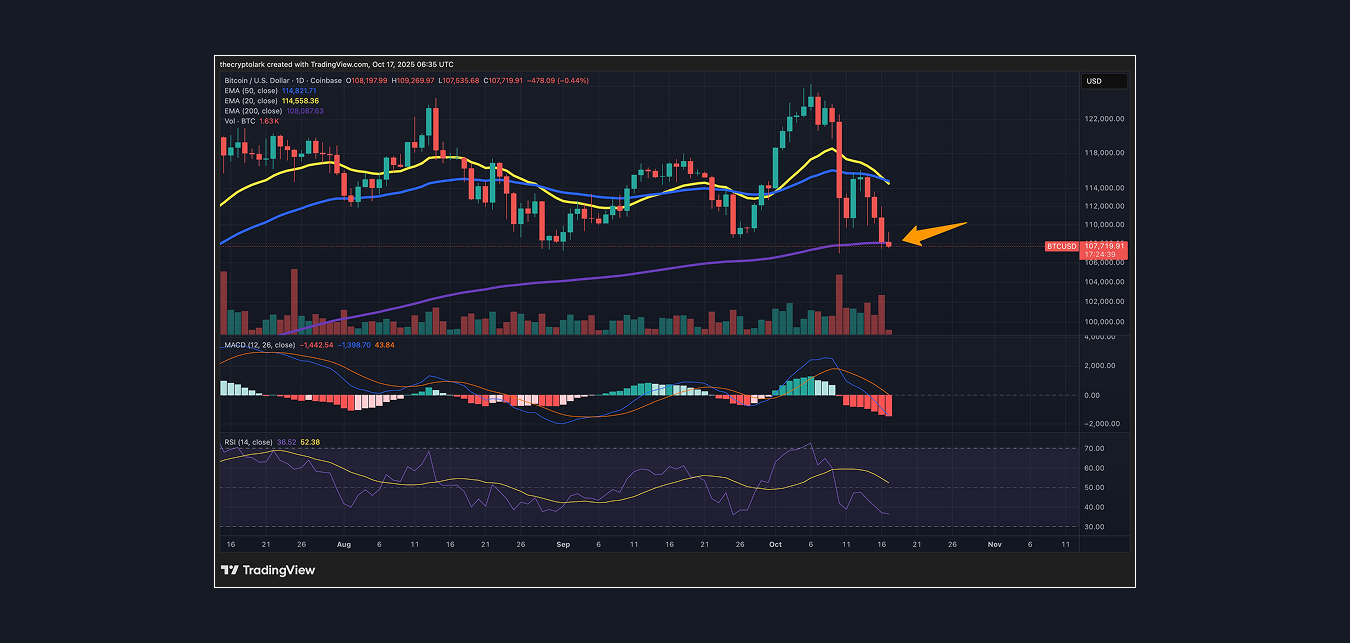Click the open price O108,197.99
Screen dimensions: 1350x643
coord(366,80)
